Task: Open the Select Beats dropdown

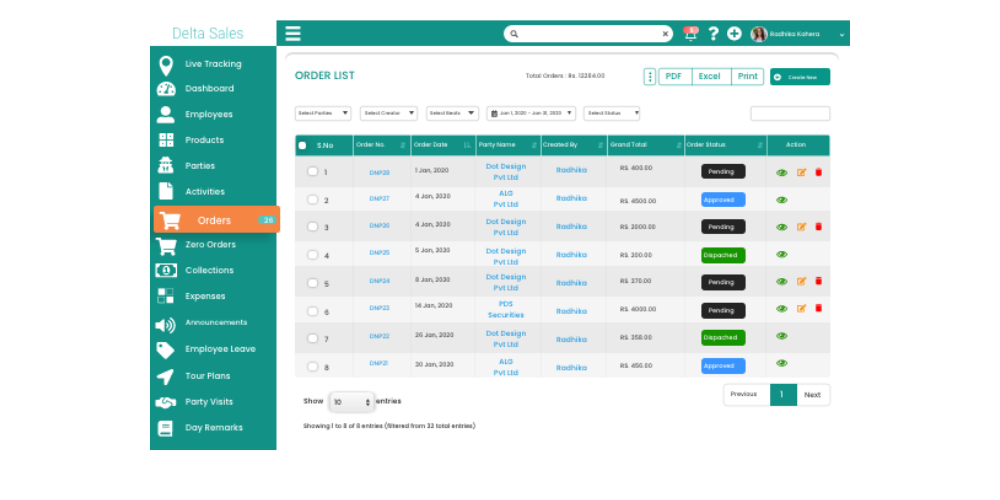Action: point(453,114)
